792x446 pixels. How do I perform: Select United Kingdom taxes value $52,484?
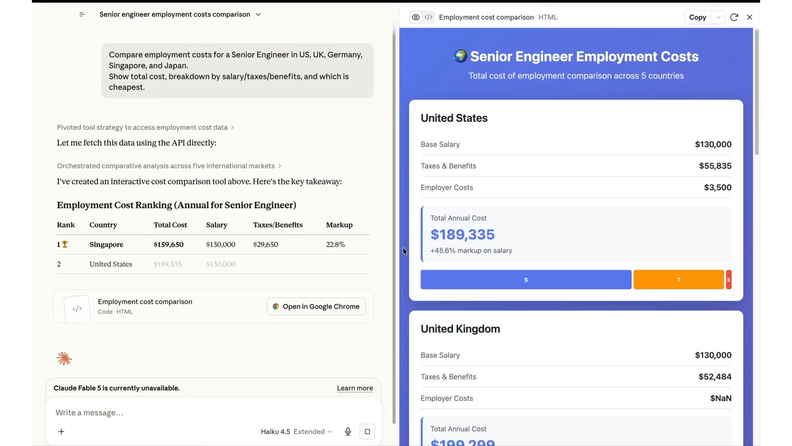pyautogui.click(x=715, y=377)
